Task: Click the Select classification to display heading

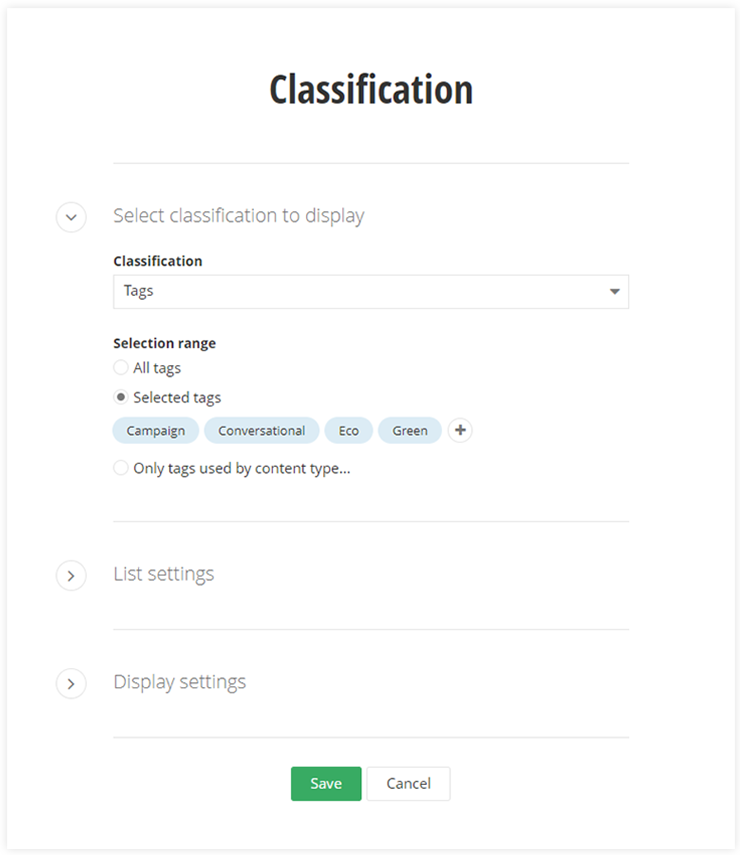Action: [x=239, y=215]
